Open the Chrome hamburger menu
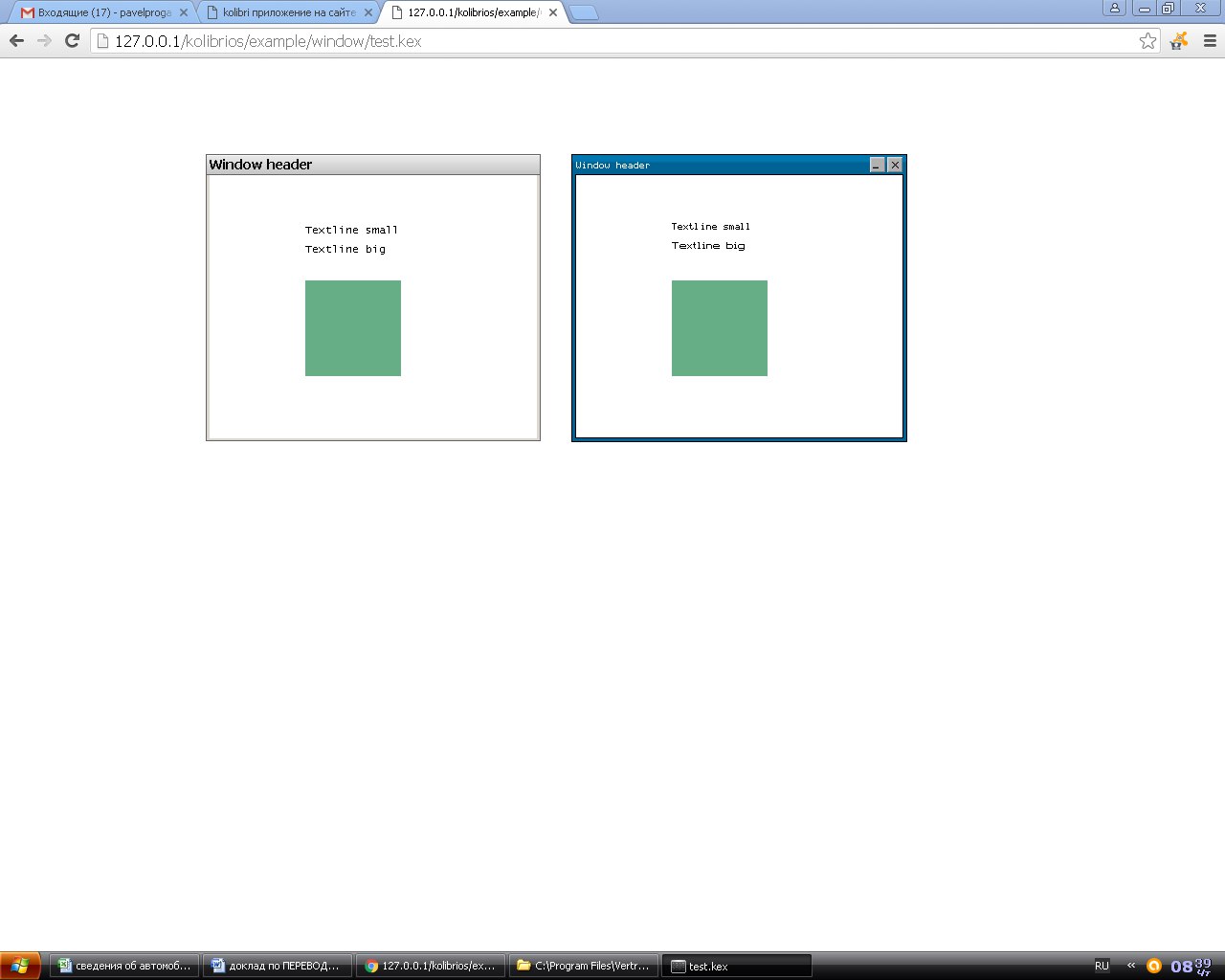This screenshot has height=980, width=1225. (x=1210, y=40)
